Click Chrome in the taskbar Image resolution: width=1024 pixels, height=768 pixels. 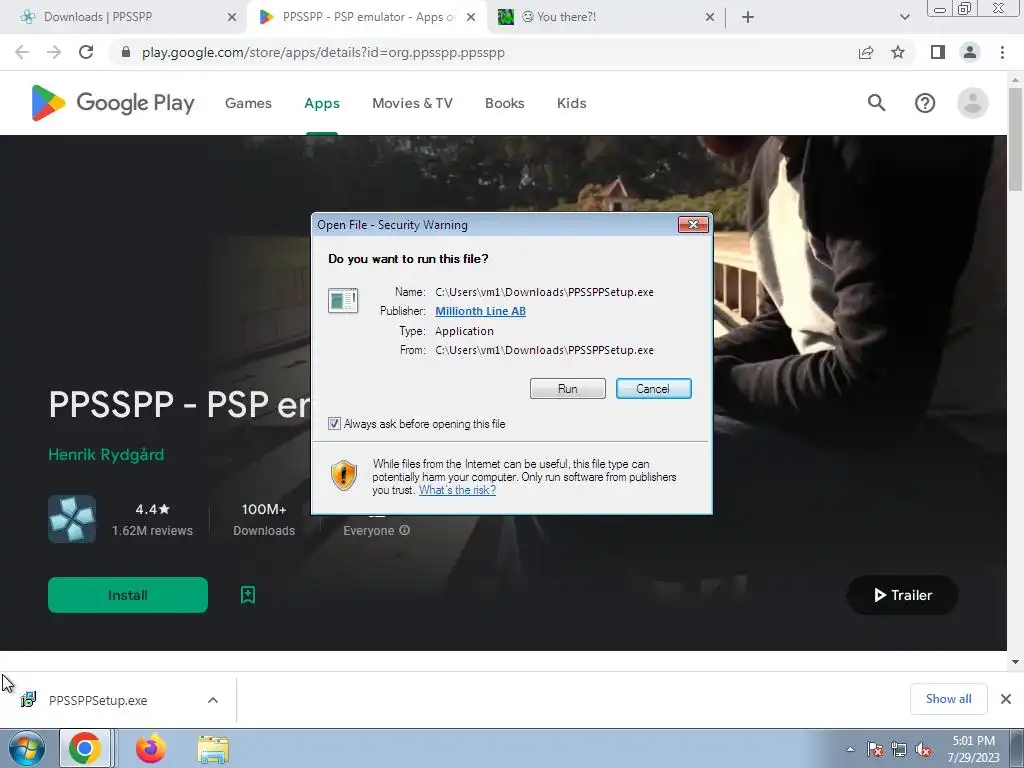[85, 749]
